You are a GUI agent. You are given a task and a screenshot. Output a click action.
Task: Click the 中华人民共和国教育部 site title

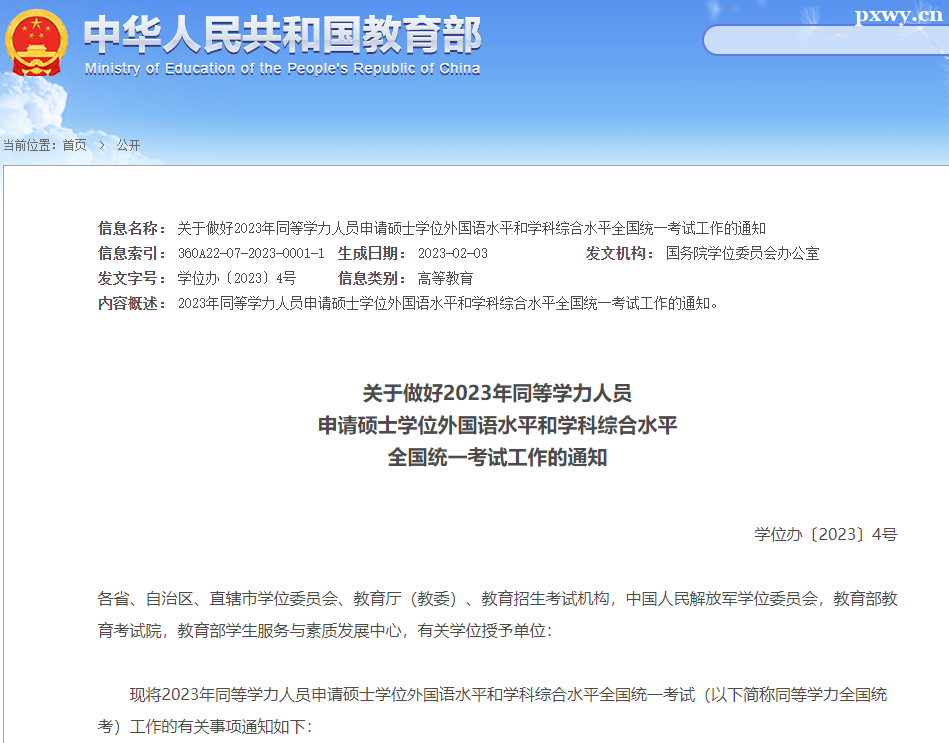pyautogui.click(x=282, y=34)
